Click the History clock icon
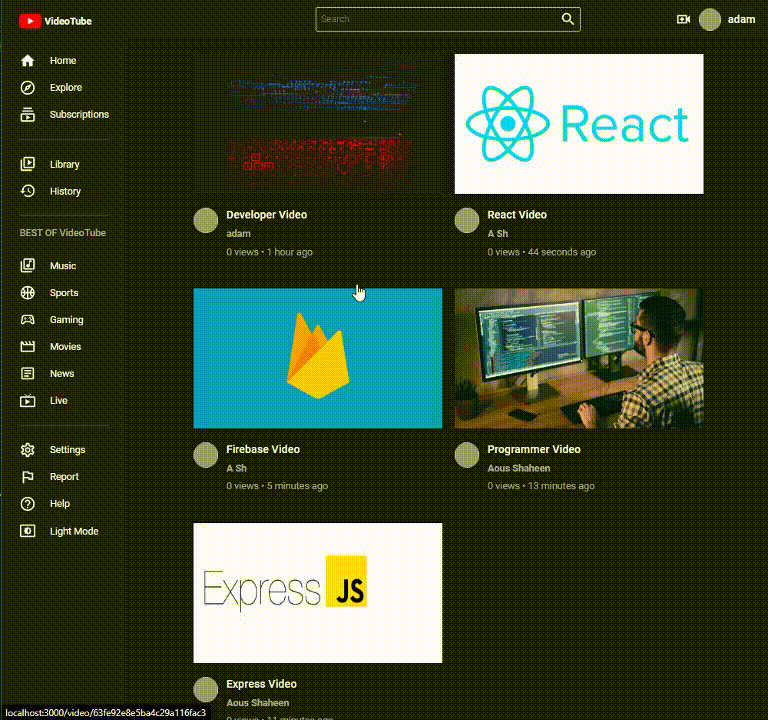This screenshot has height=720, width=768. click(27, 191)
